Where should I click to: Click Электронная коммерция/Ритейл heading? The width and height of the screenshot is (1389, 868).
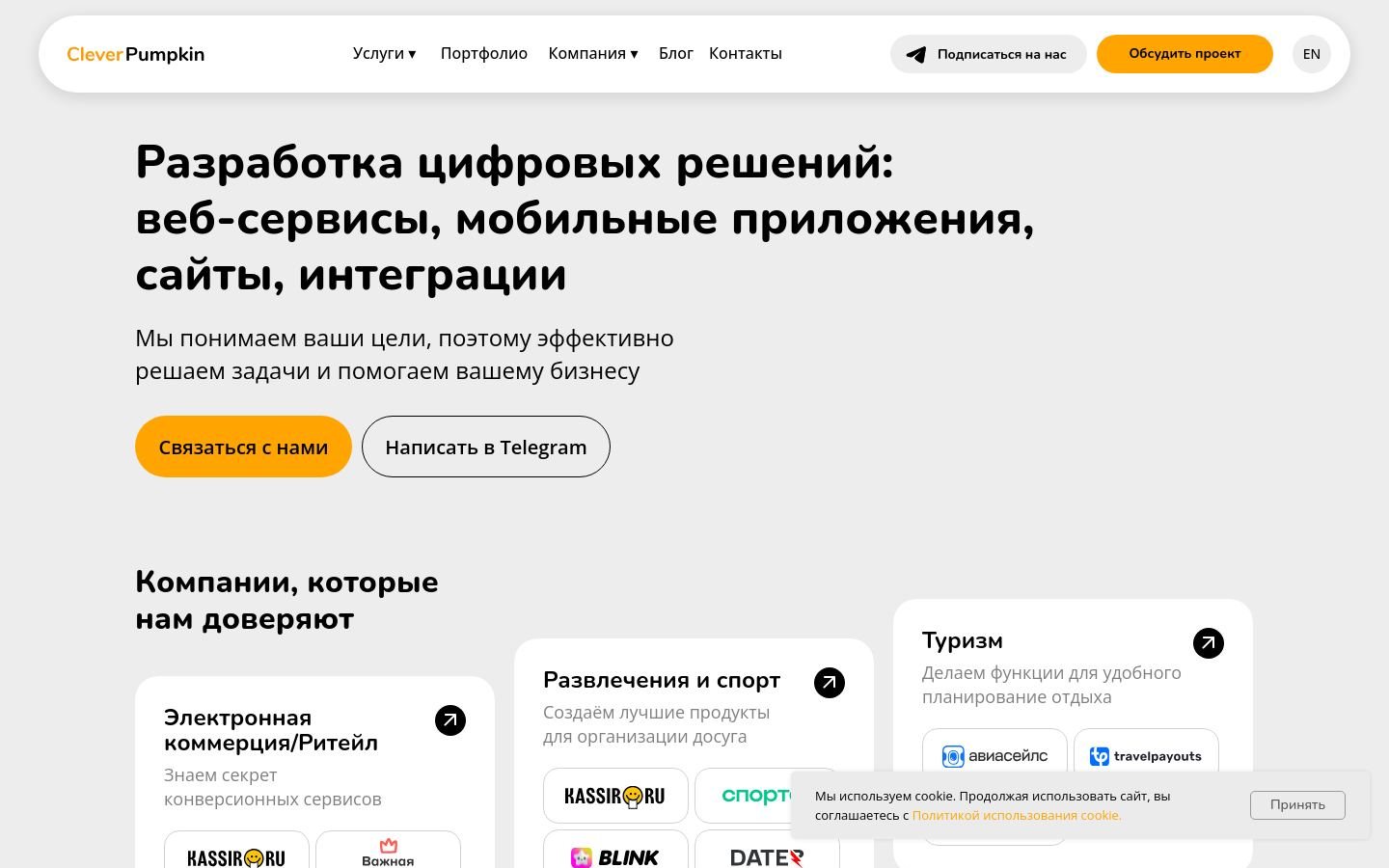click(x=271, y=730)
